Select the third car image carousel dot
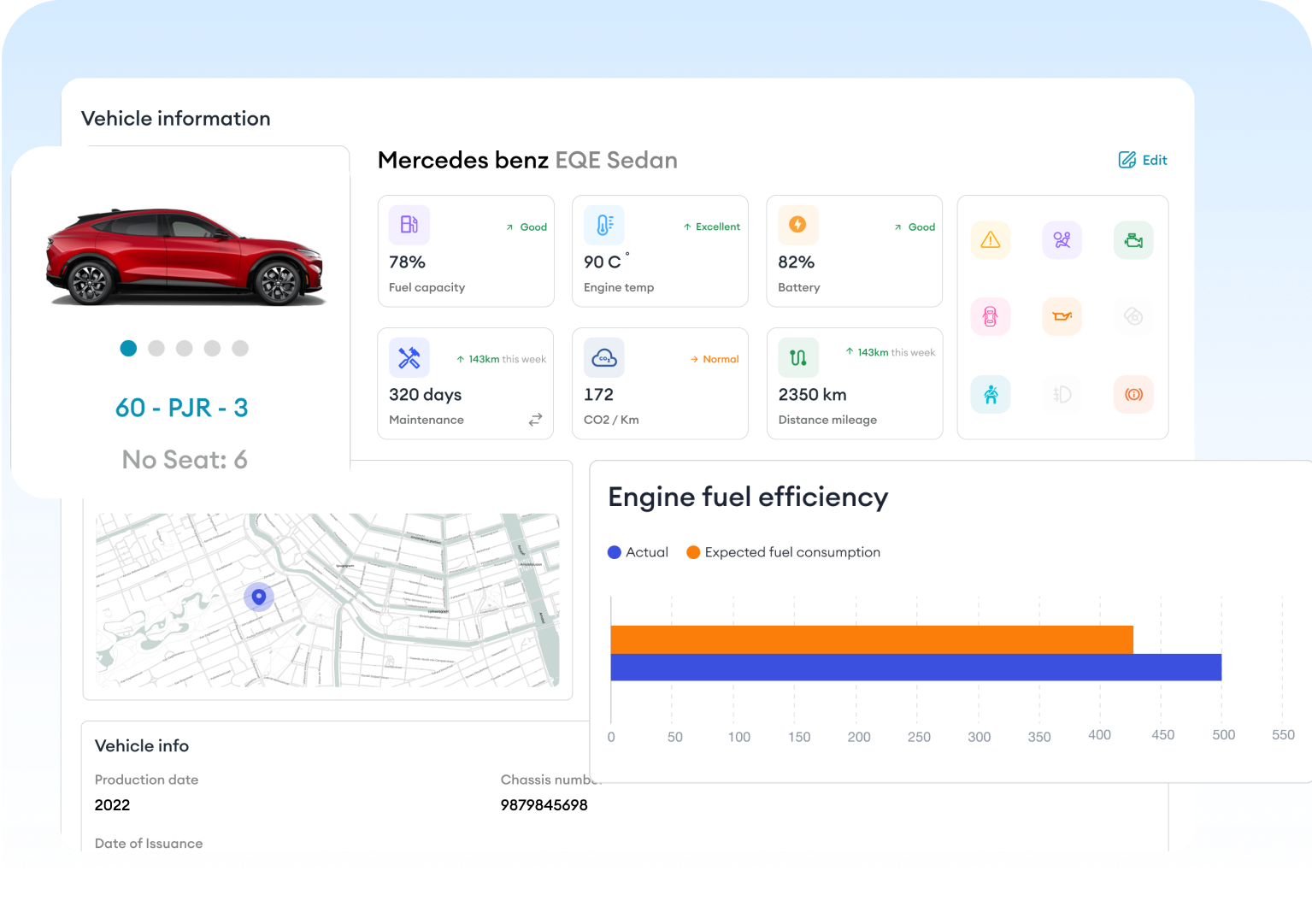Screen dimensions: 1312x924 point(185,348)
